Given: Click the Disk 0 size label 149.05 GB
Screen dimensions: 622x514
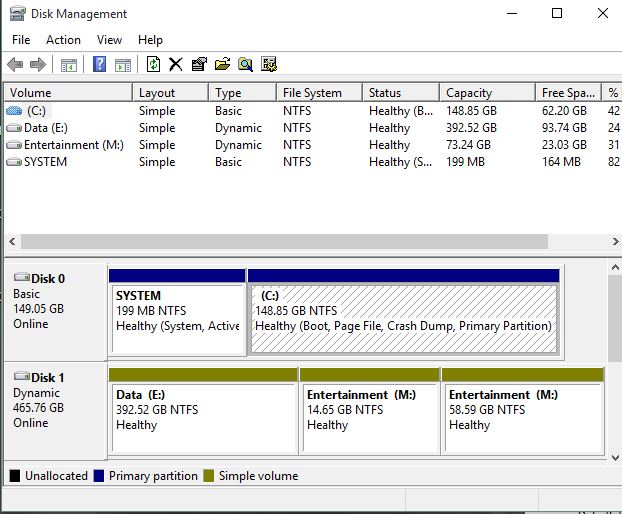Looking at the screenshot, I should pyautogui.click(x=38, y=309).
